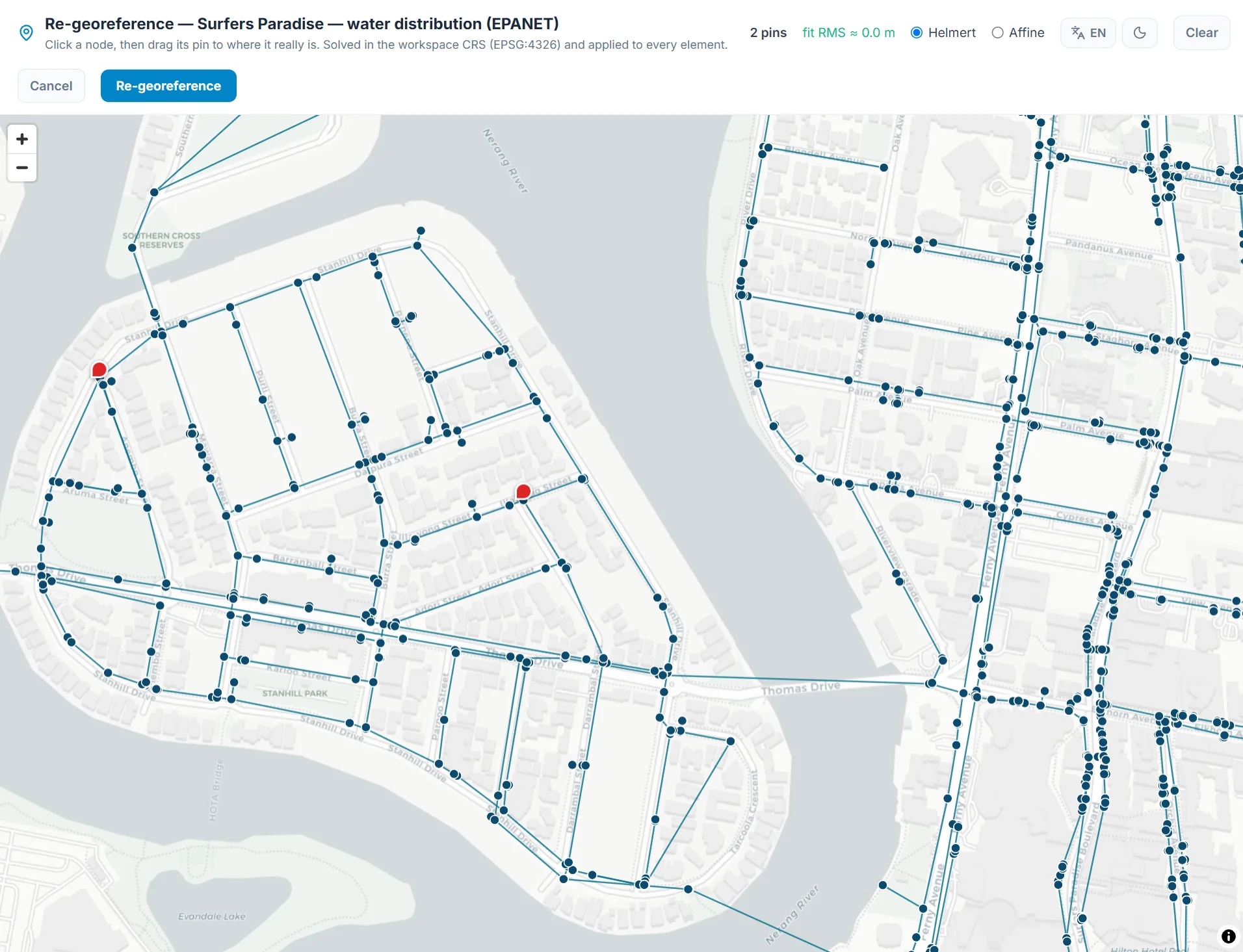1243x952 pixels.
Task: Click the 'Cypress Avenue' street label
Action: (1094, 520)
